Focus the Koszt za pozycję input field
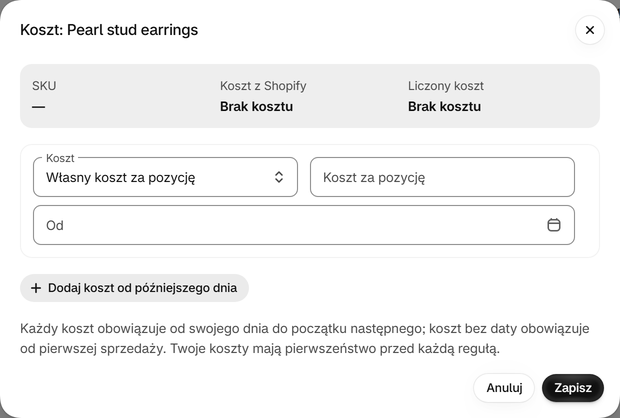620x418 pixels. [x=442, y=177]
